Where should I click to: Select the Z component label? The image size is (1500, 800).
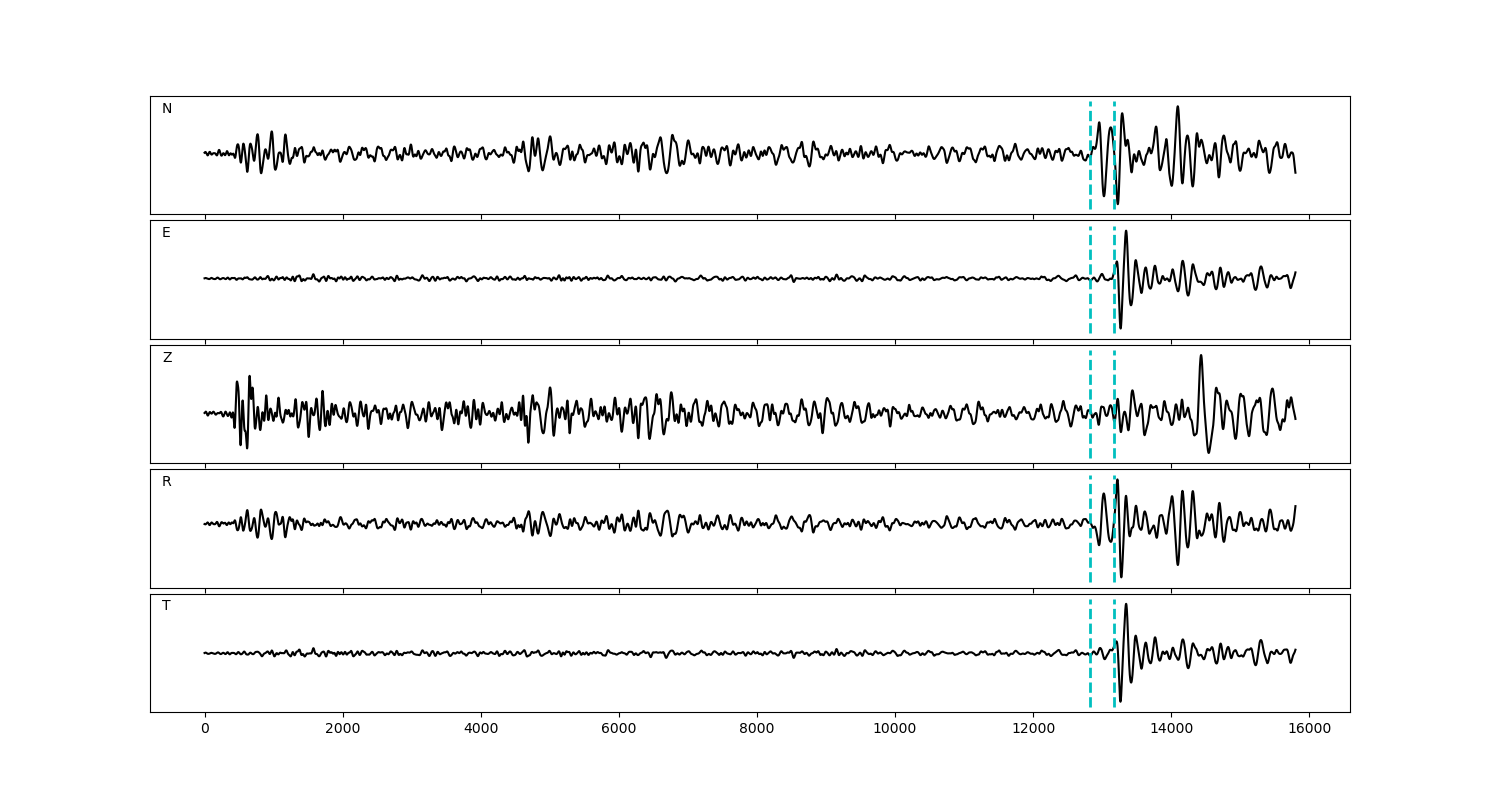click(x=167, y=358)
